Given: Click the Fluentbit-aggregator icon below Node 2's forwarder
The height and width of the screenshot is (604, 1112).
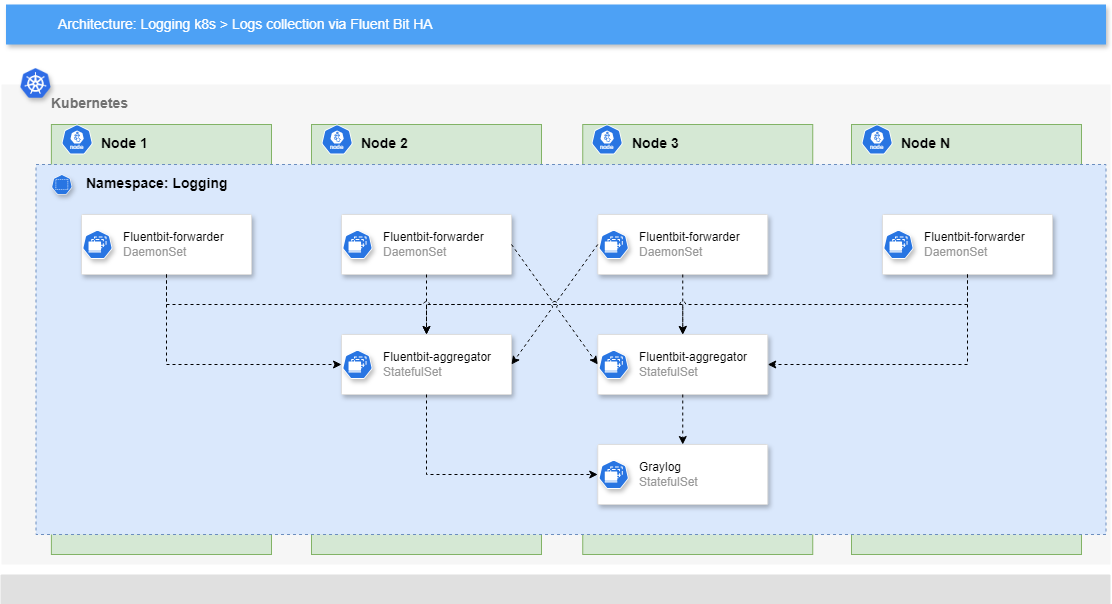Looking at the screenshot, I should [x=358, y=364].
